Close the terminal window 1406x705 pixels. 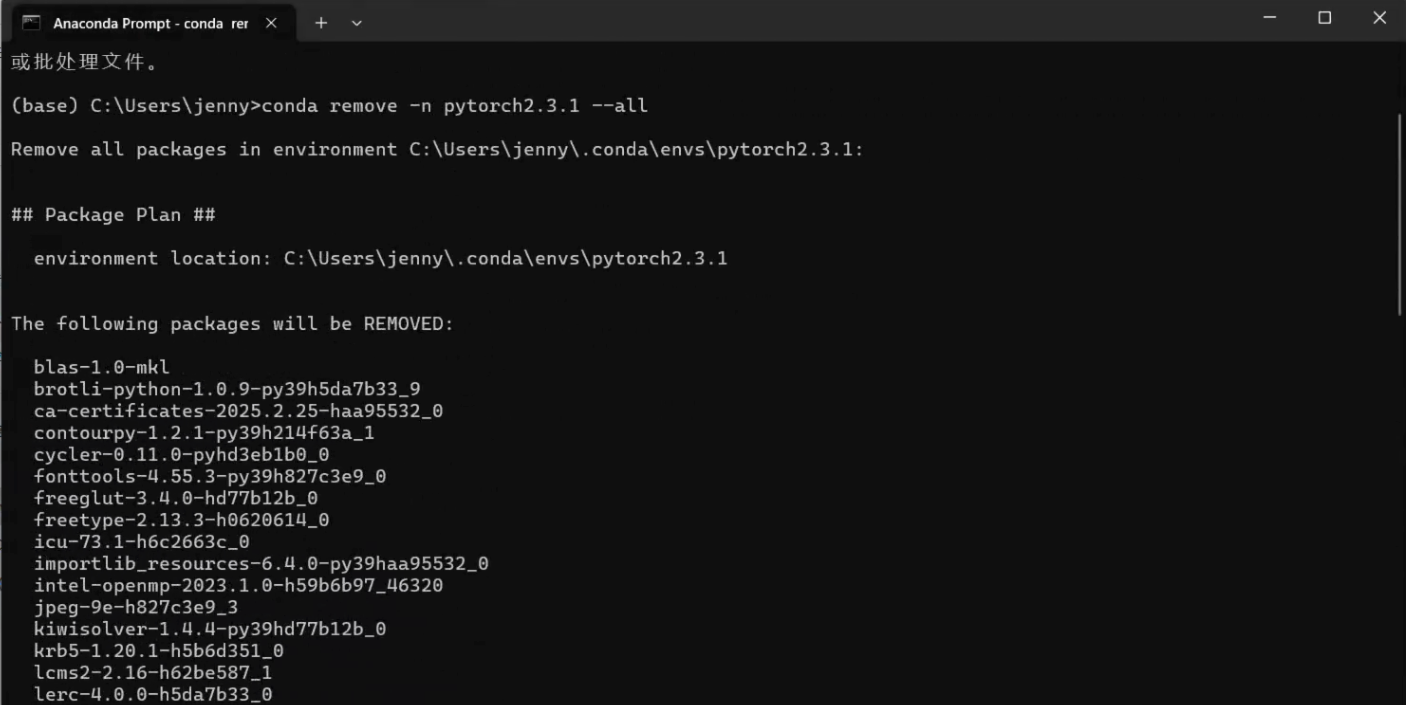coord(1379,18)
